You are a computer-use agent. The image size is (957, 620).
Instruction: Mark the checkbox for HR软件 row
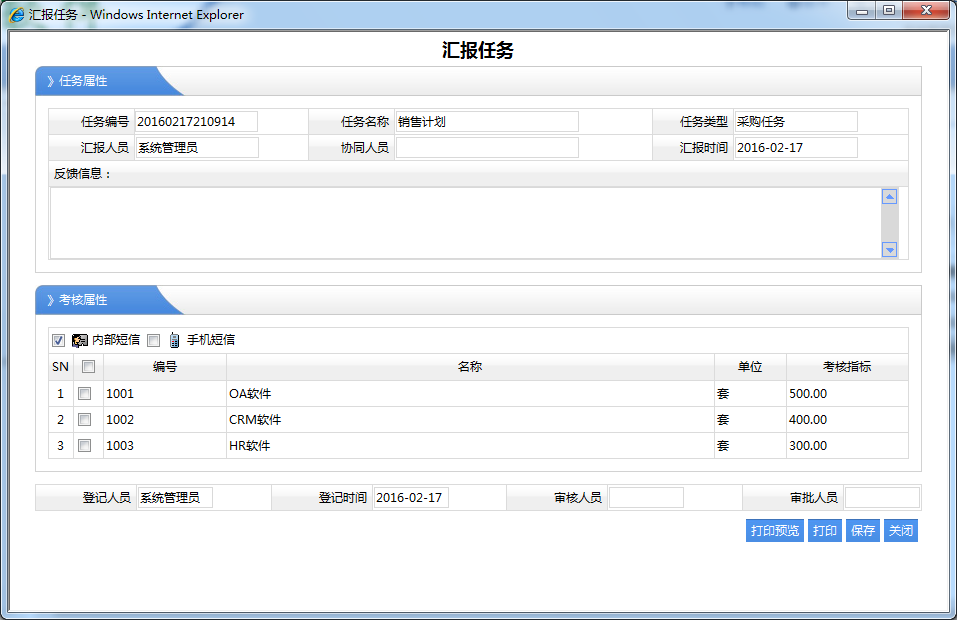[x=85, y=446]
